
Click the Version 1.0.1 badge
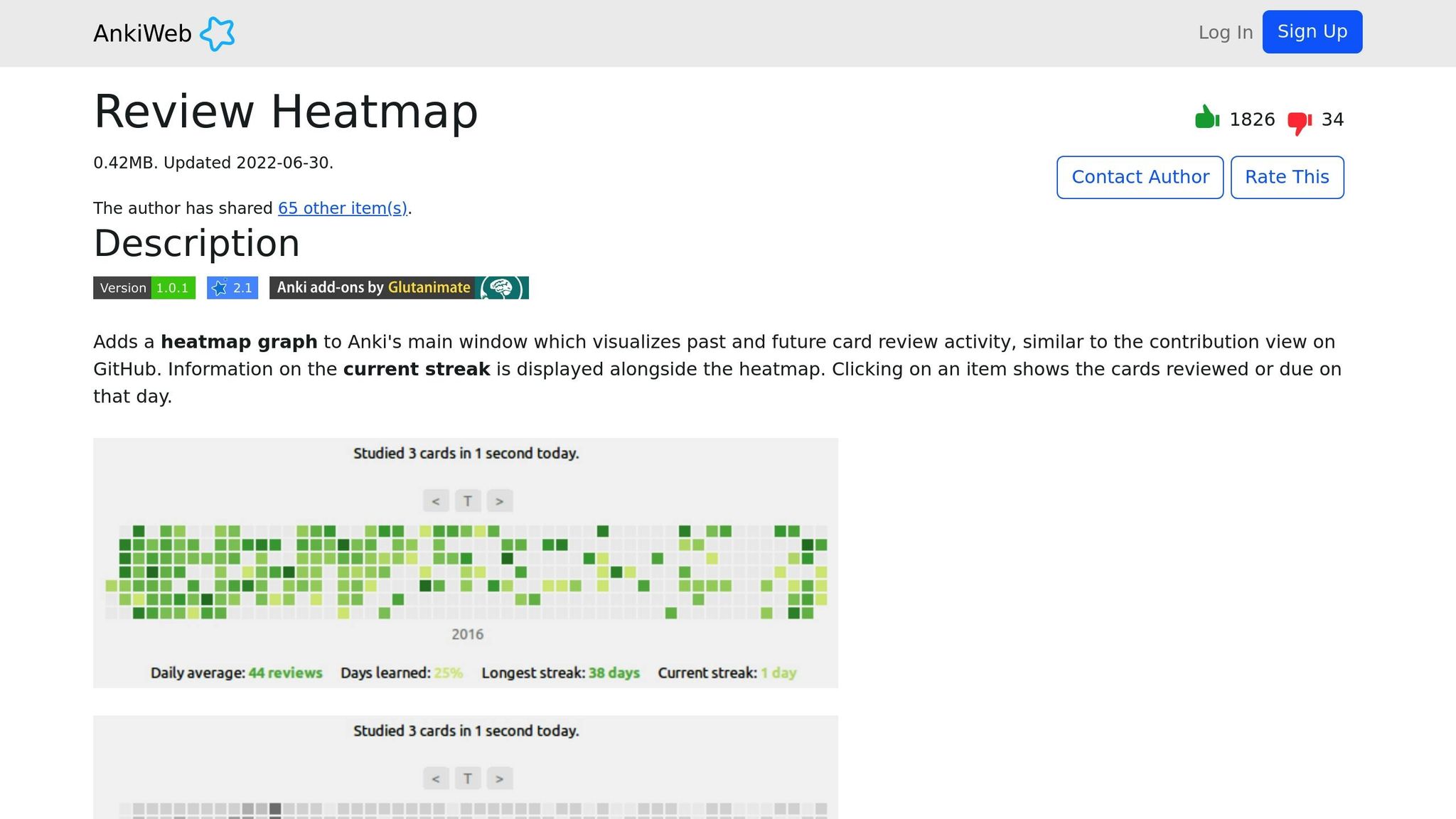click(144, 288)
